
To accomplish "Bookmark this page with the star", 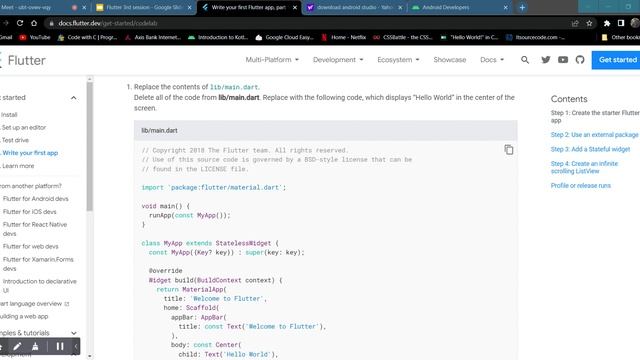I will [x=589, y=23].
